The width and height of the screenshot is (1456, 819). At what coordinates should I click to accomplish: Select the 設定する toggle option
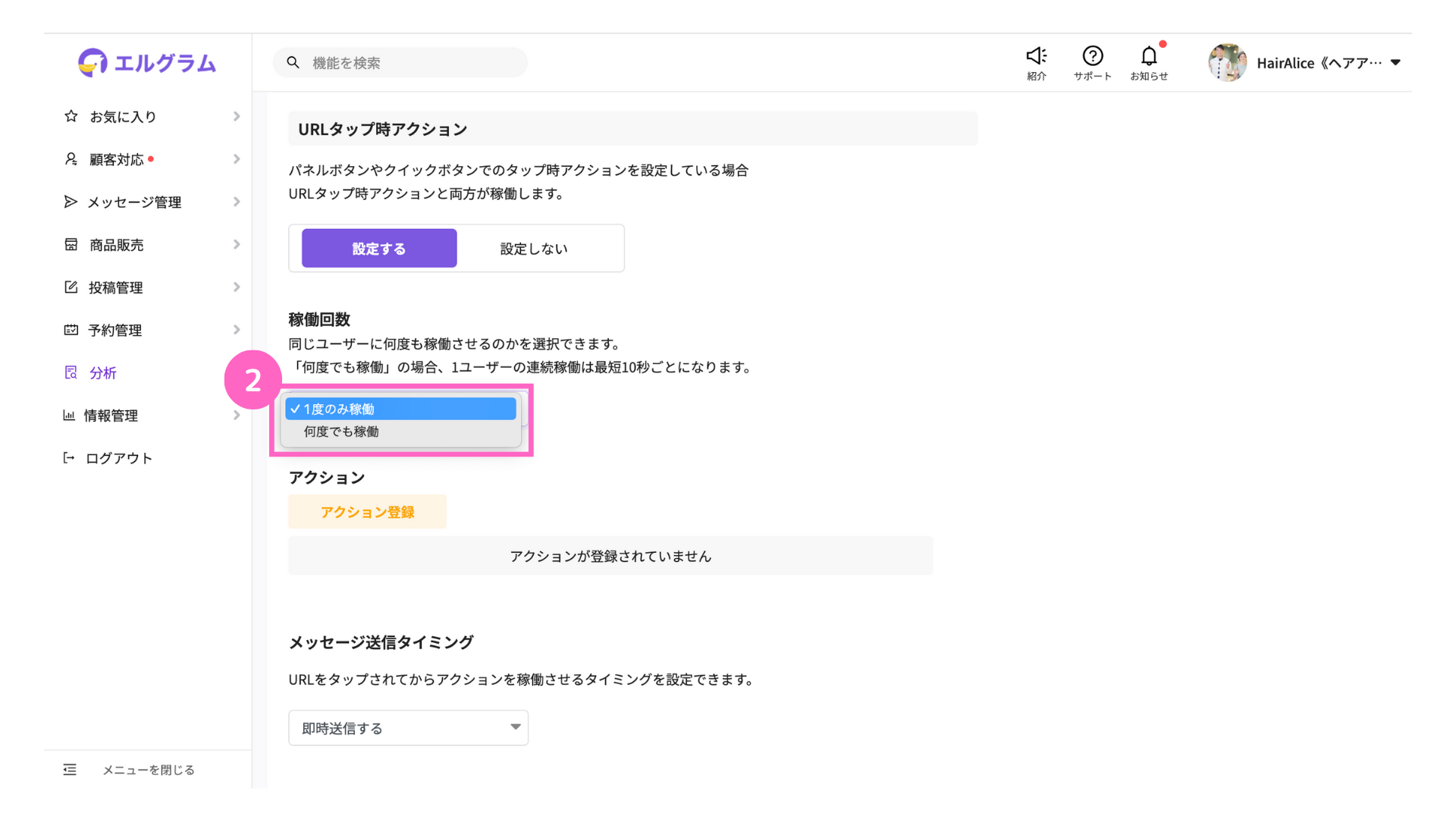click(x=379, y=249)
